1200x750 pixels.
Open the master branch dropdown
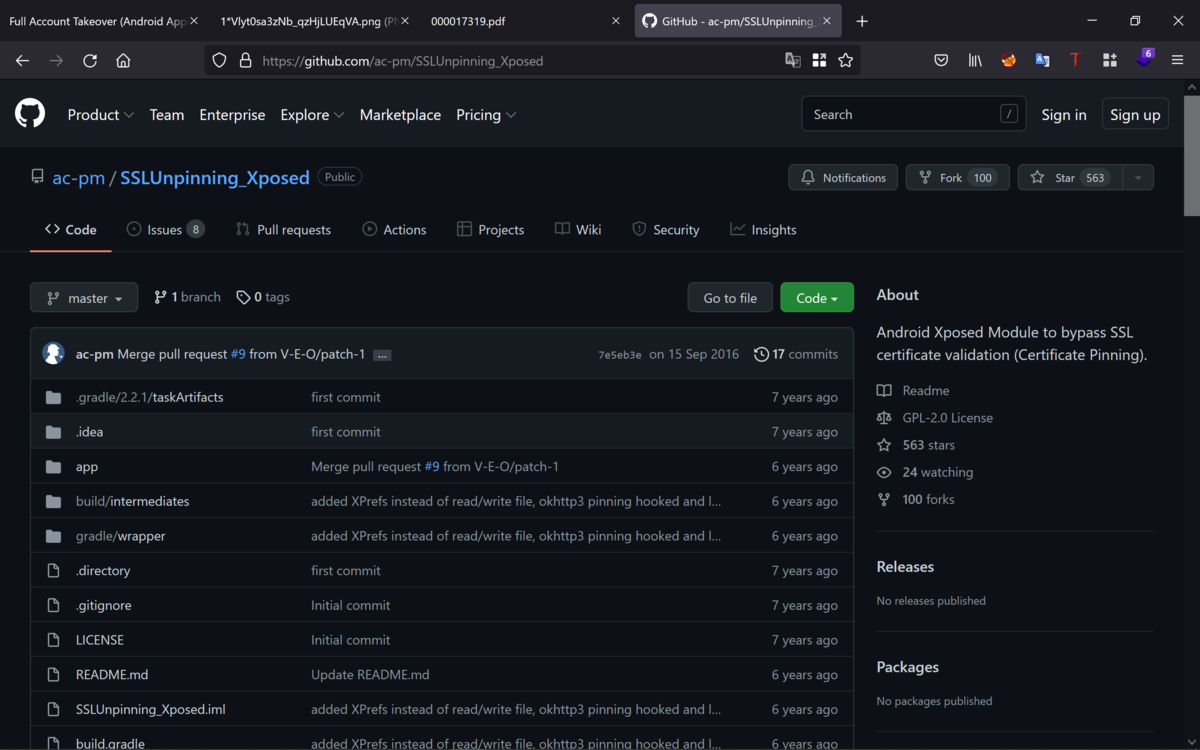click(84, 298)
